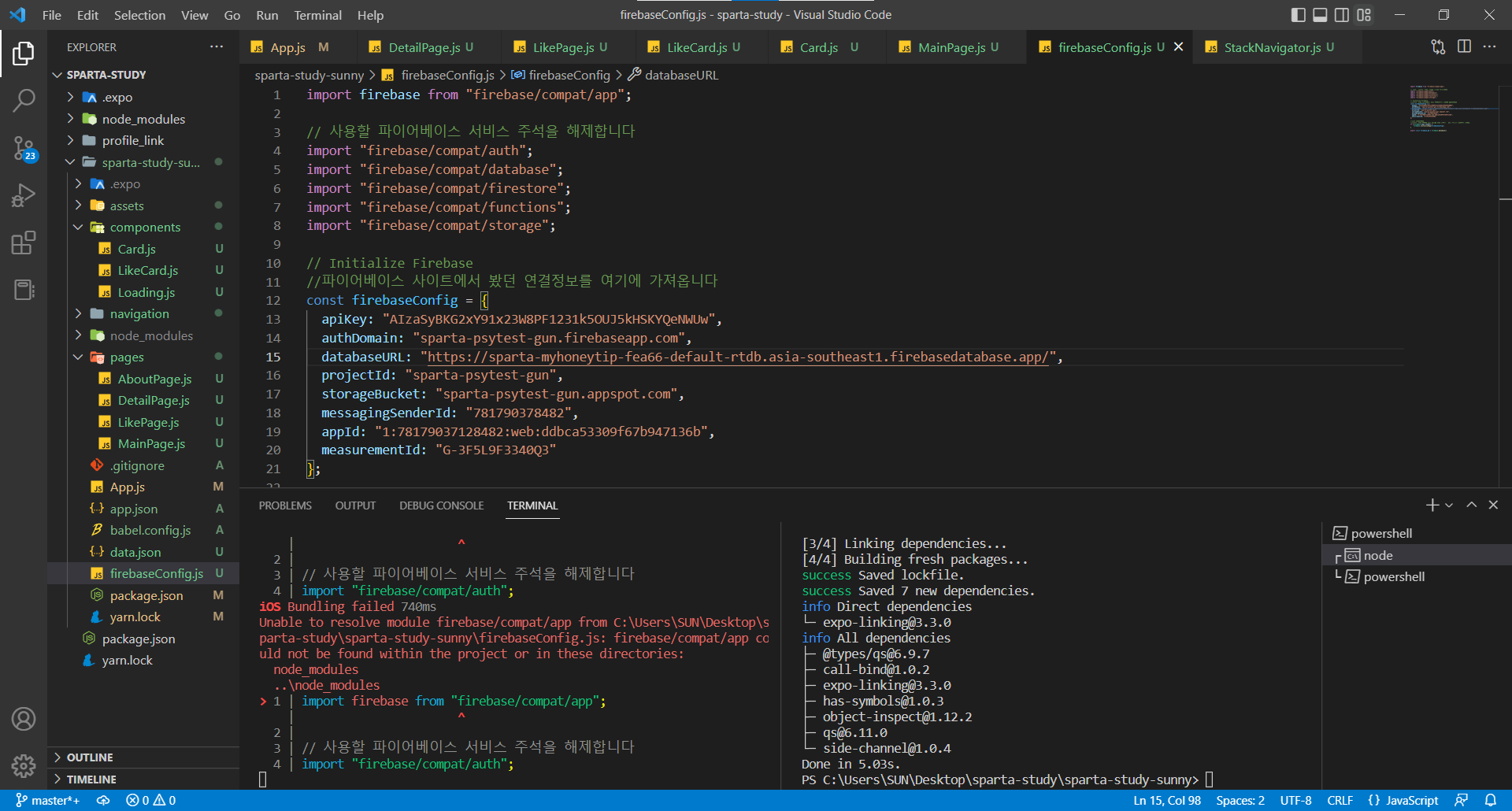This screenshot has width=1512, height=811.
Task: Show the PROBLEMS panel tab
Action: click(x=285, y=505)
